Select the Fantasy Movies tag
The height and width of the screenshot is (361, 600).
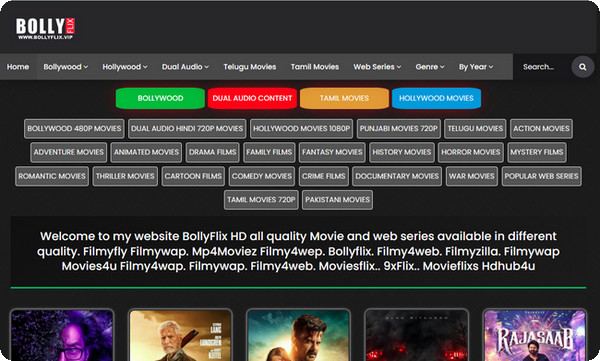(332, 152)
